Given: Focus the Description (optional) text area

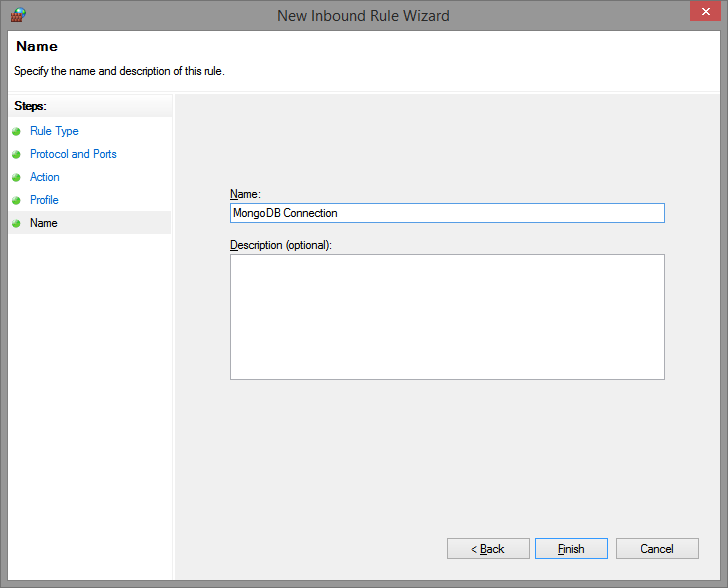Looking at the screenshot, I should point(447,316).
